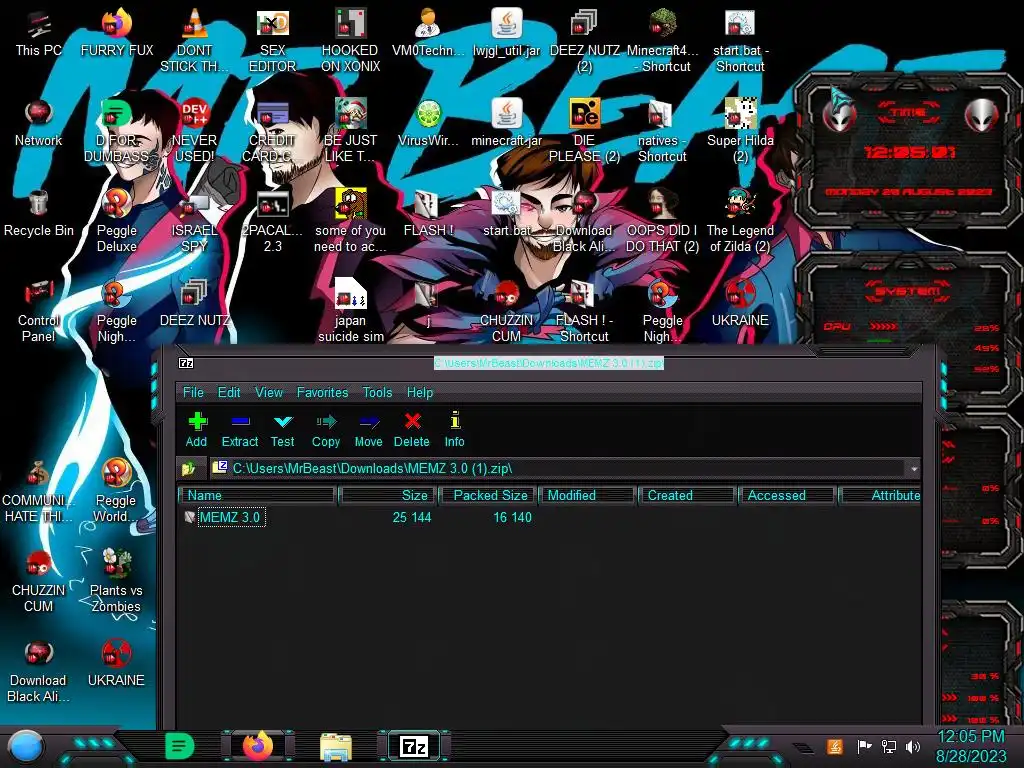The height and width of the screenshot is (768, 1024).
Task: Sort by the Modified column header
Action: [x=587, y=496]
